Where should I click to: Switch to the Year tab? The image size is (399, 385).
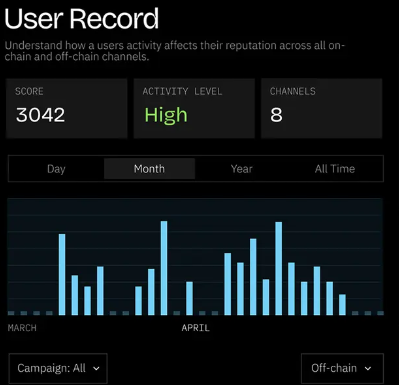click(242, 169)
